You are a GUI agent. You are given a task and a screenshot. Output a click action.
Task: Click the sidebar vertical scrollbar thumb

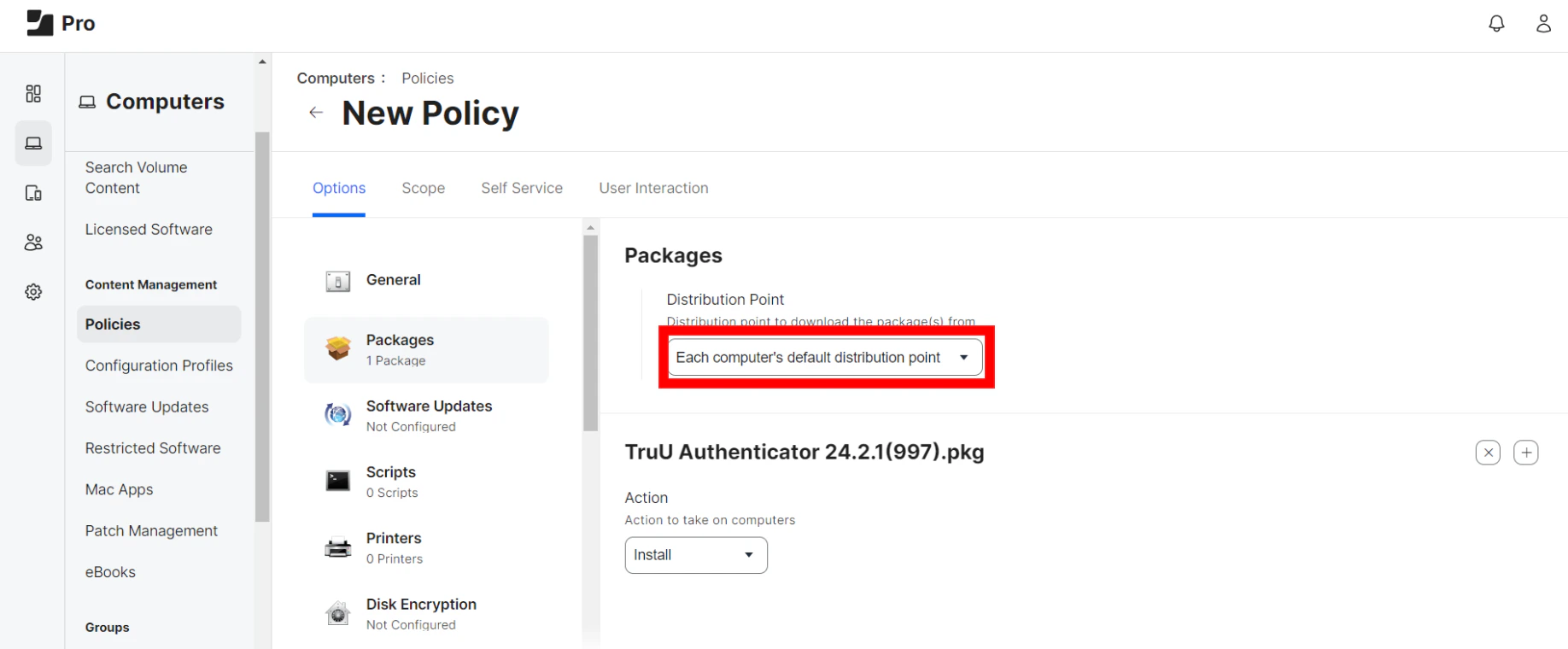[262, 326]
